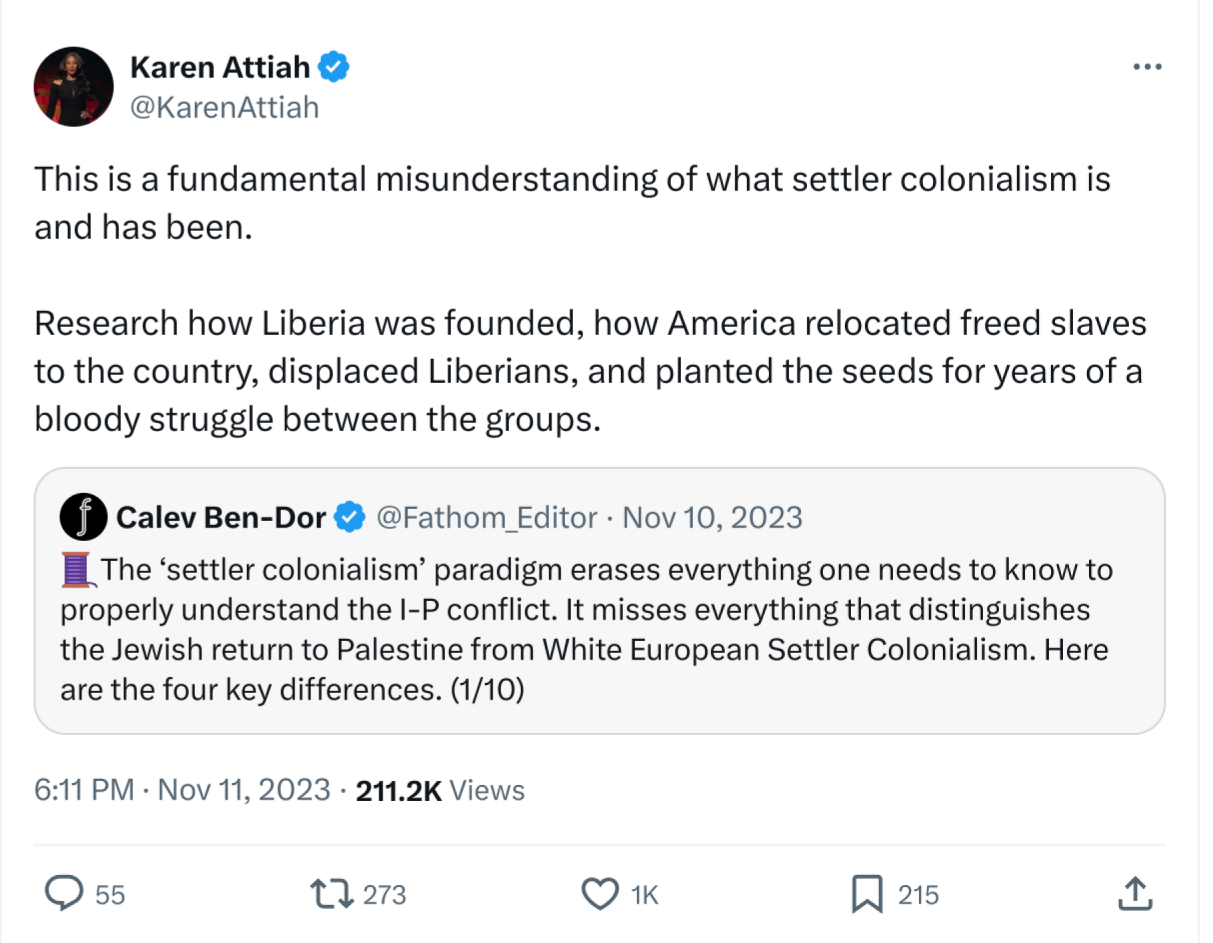
Task: Click Karen Attiah's verified badge
Action: pyautogui.click(x=334, y=68)
